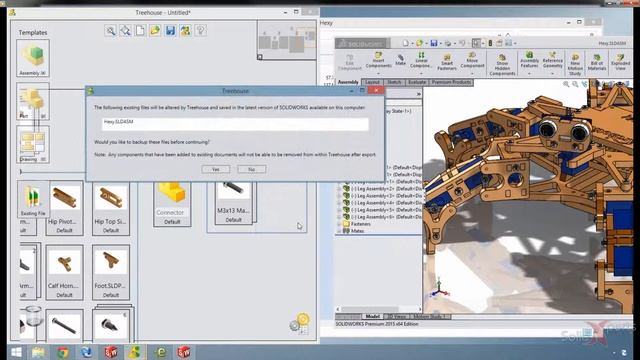Open Windows Start button
Image resolution: width=640 pixels, height=360 pixels.
(x=16, y=352)
